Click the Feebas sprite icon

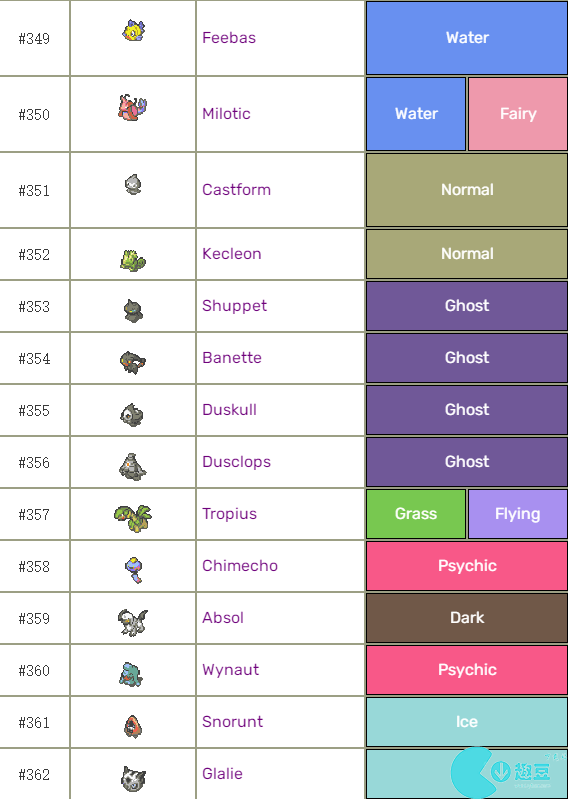(x=133, y=31)
